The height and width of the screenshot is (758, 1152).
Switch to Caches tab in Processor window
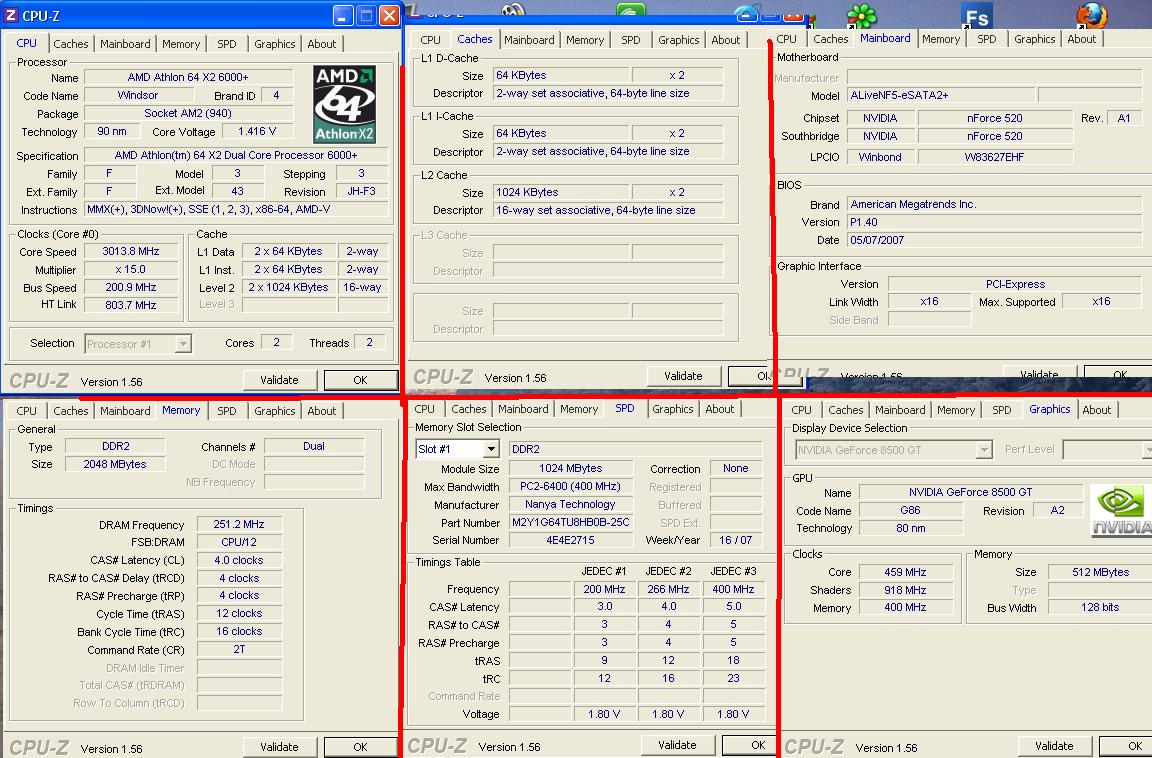pyautogui.click(x=71, y=44)
